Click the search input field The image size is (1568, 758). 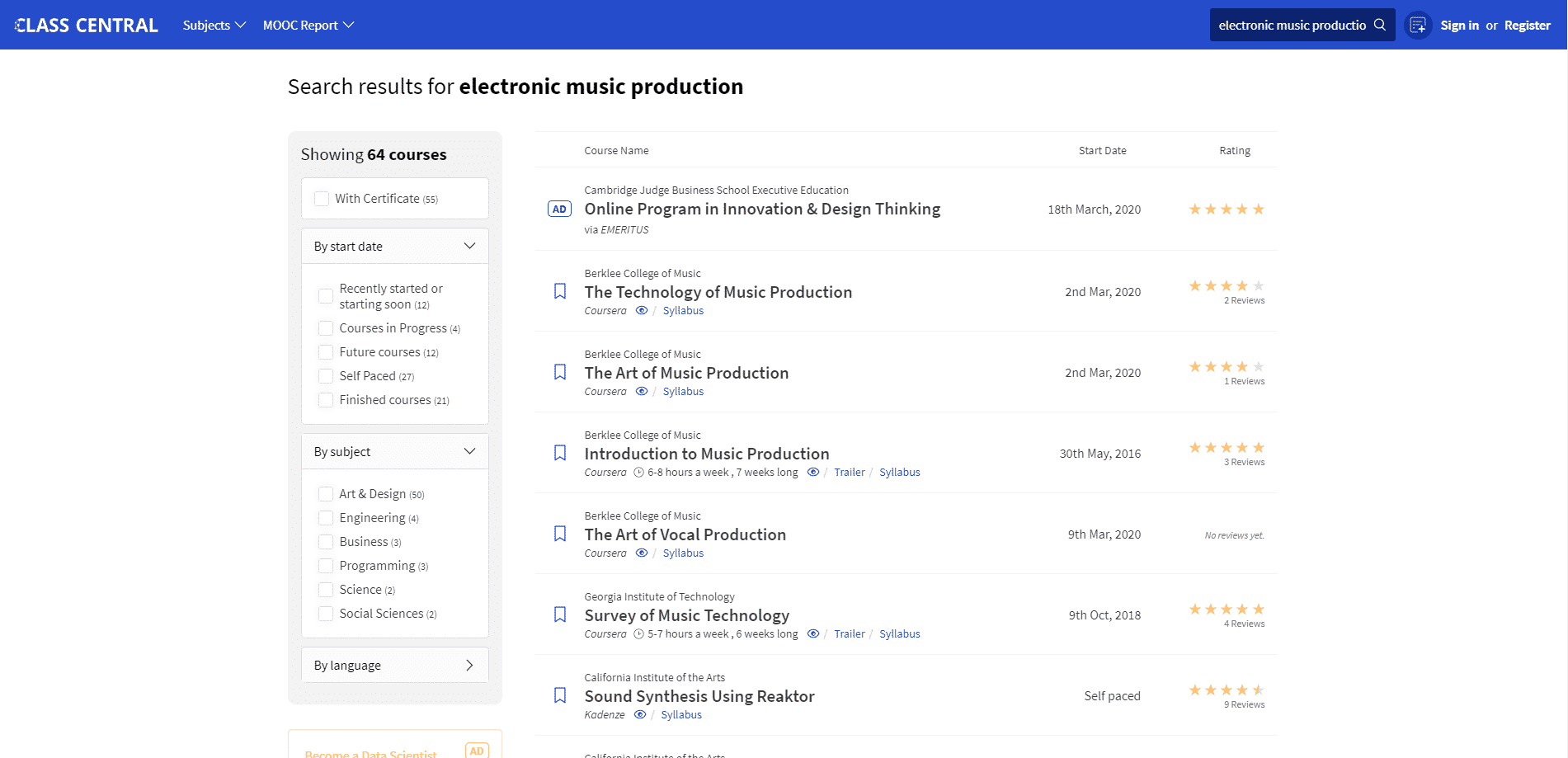(1292, 26)
